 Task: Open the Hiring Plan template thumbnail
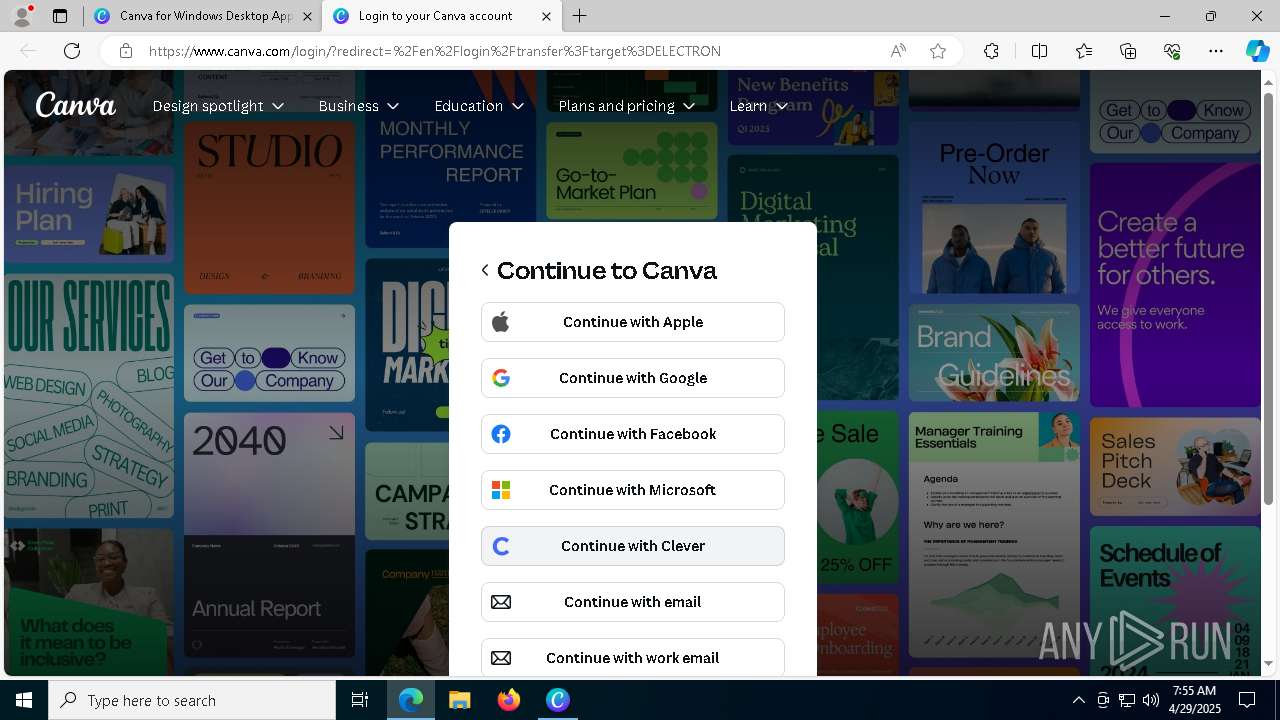[x=89, y=214]
